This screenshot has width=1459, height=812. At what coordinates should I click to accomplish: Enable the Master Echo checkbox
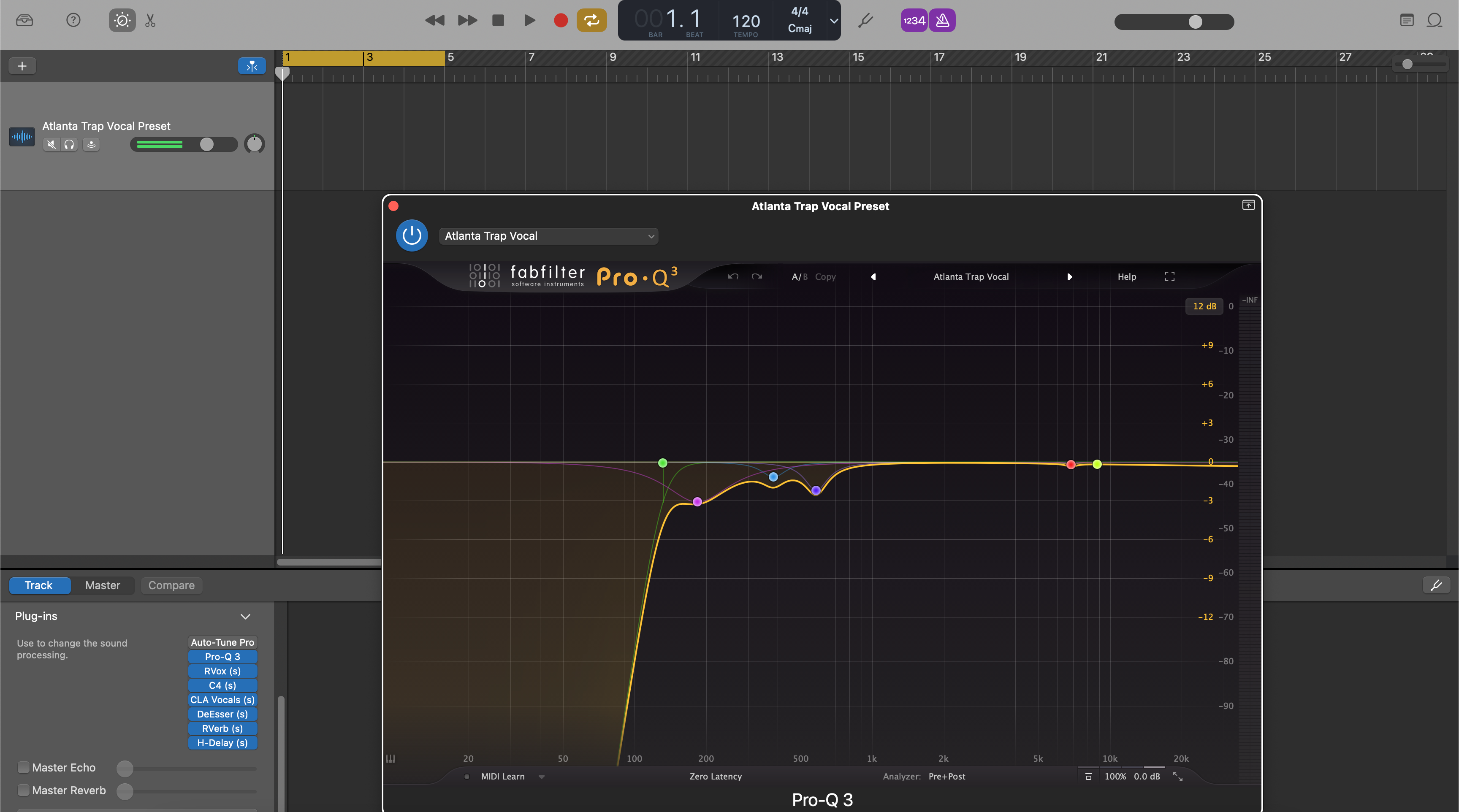[23, 767]
